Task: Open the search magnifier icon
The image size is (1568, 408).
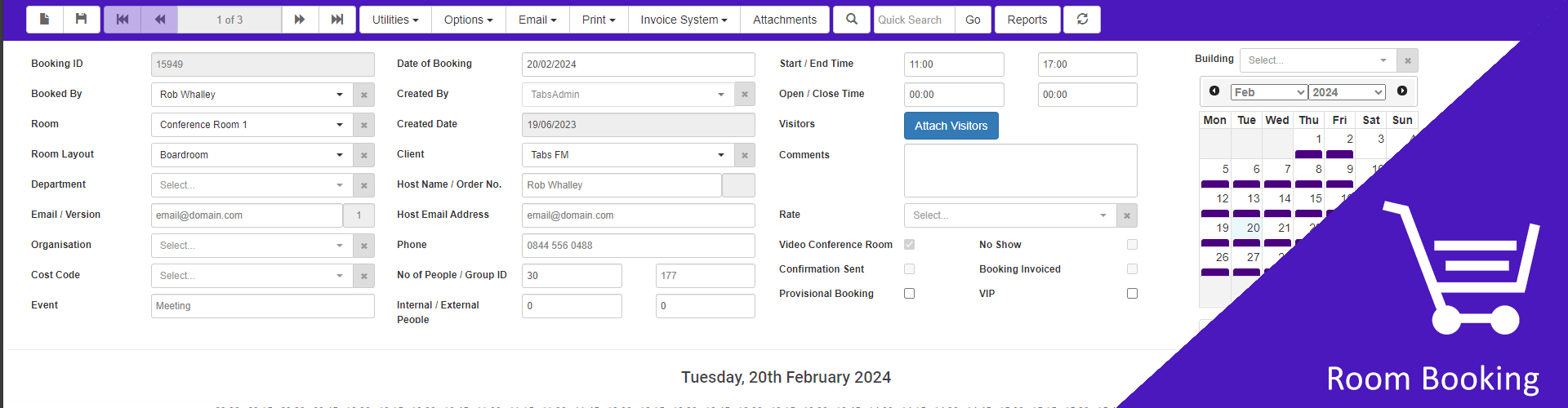Action: (852, 20)
